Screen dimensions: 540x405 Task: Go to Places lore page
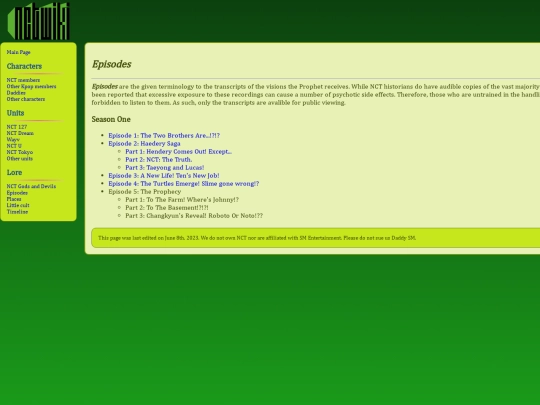(x=14, y=199)
